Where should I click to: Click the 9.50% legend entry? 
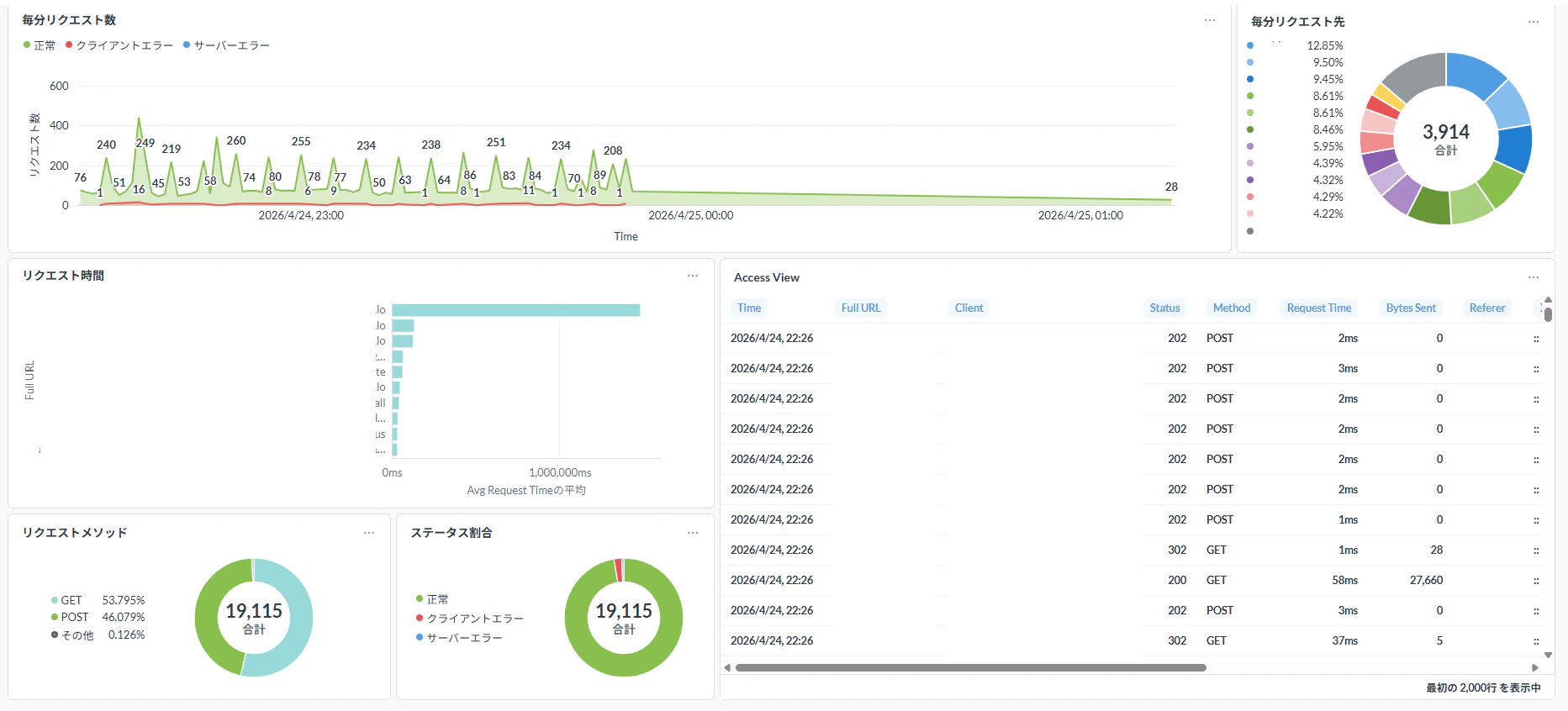point(1295,62)
